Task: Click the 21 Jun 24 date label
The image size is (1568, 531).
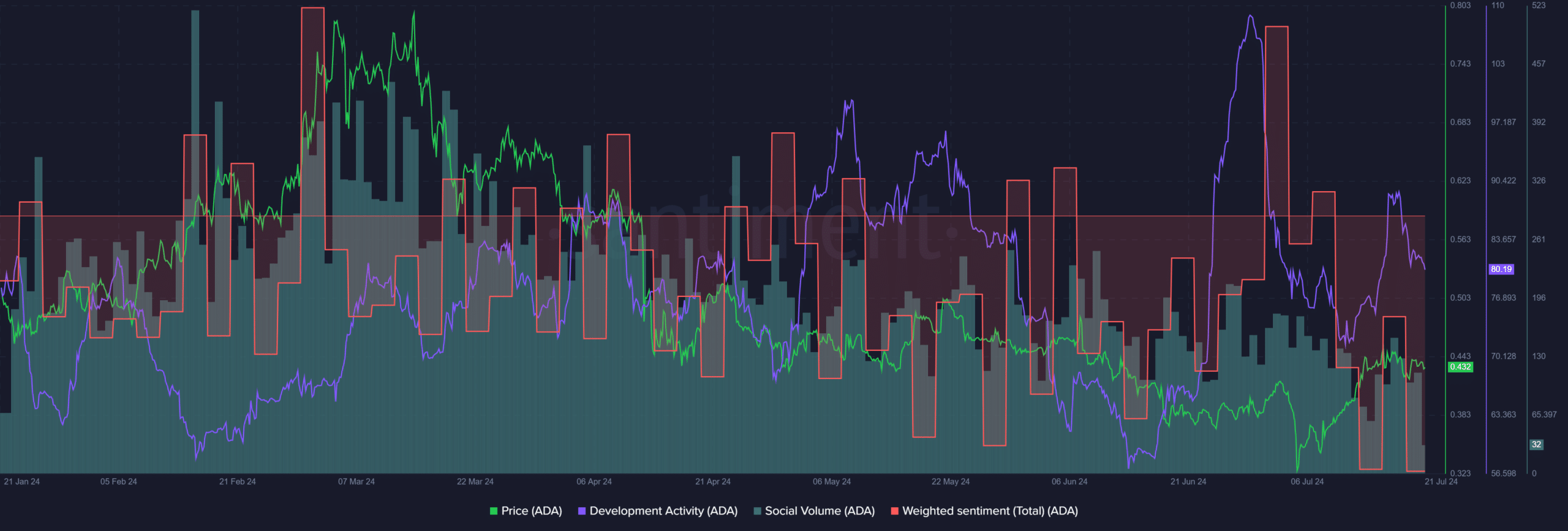Action: point(1188,481)
